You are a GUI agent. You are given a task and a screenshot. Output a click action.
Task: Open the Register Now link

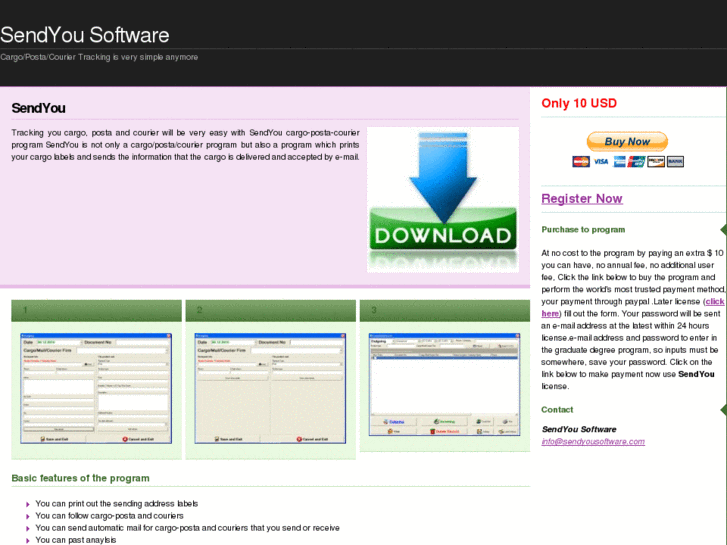click(581, 199)
